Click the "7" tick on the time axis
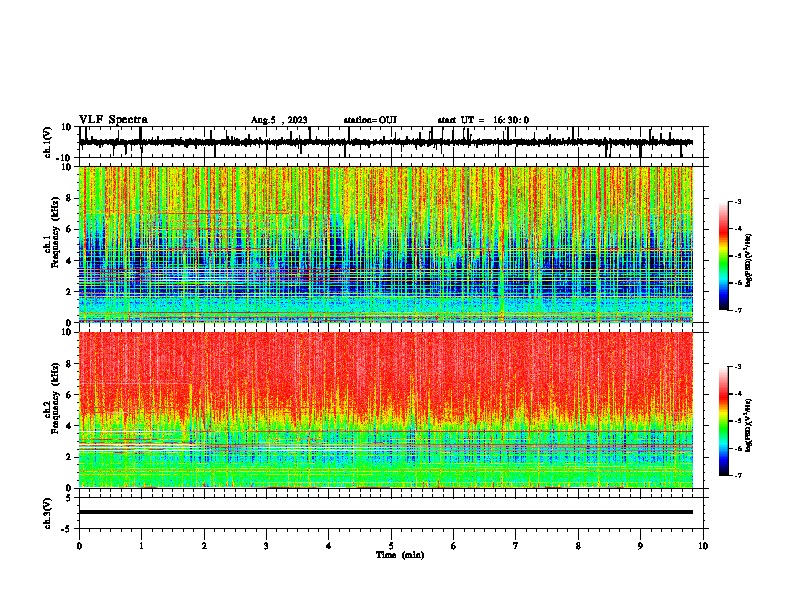 (x=516, y=546)
